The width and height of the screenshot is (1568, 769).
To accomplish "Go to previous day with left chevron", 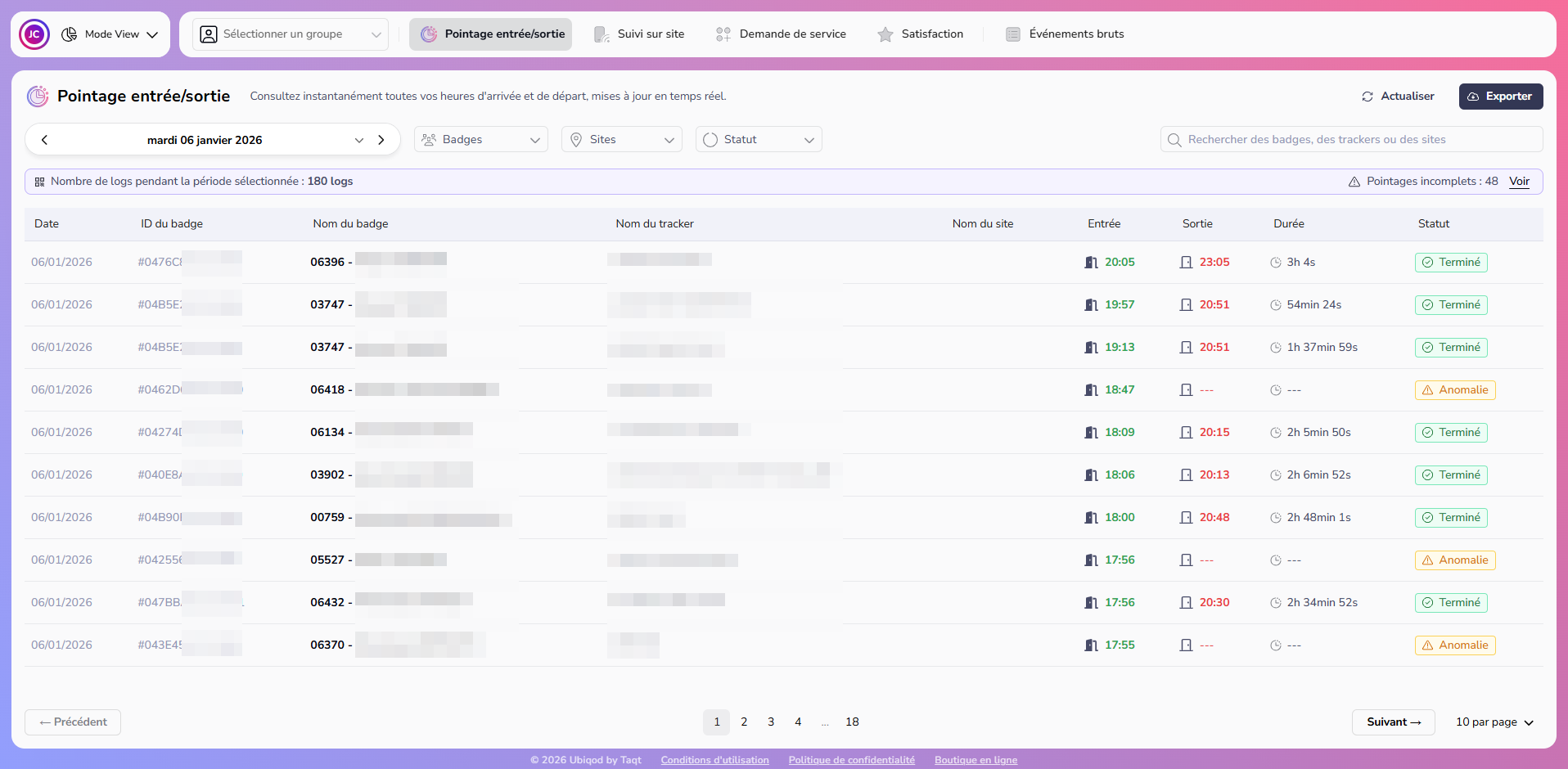I will (45, 140).
